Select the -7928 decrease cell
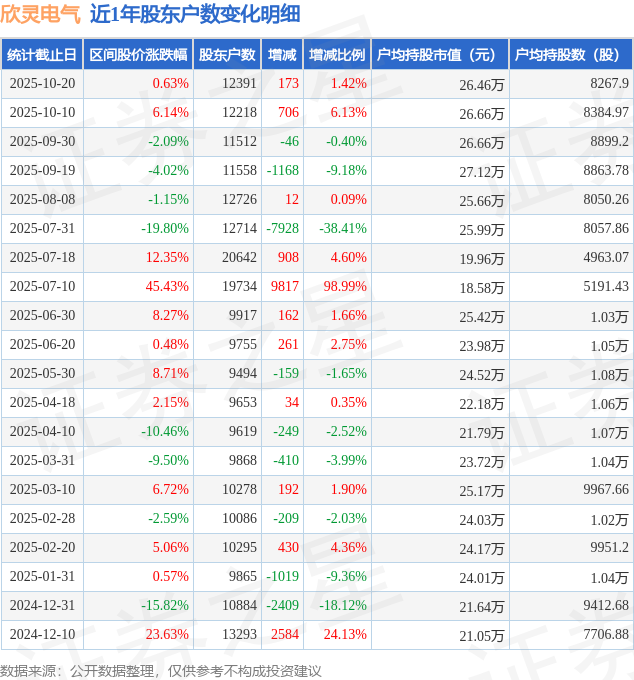The width and height of the screenshot is (634, 680). tap(279, 229)
